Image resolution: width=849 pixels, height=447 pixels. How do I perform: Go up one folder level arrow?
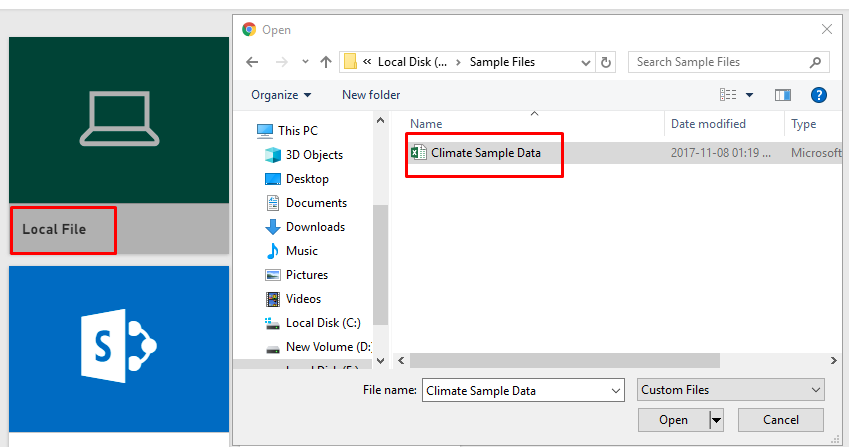click(x=325, y=62)
